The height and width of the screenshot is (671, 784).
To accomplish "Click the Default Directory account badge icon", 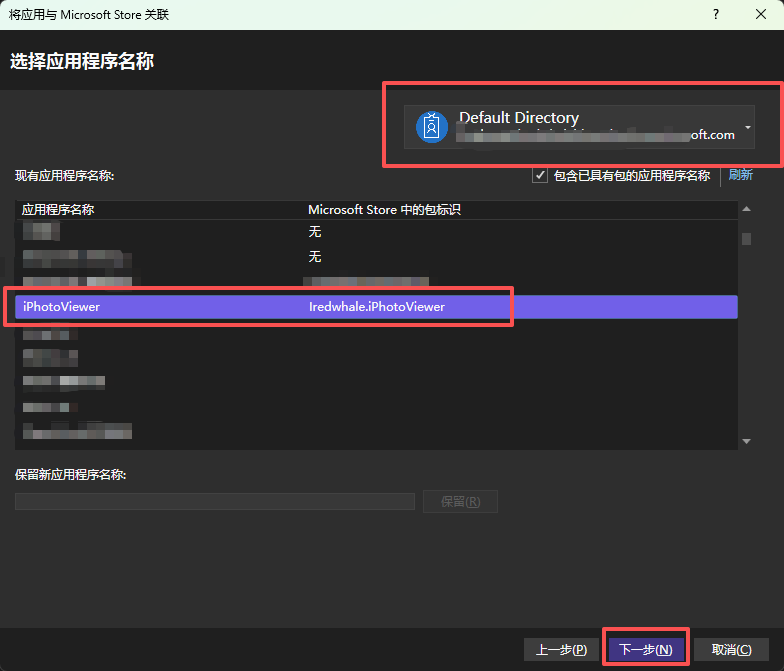I will 432,127.
